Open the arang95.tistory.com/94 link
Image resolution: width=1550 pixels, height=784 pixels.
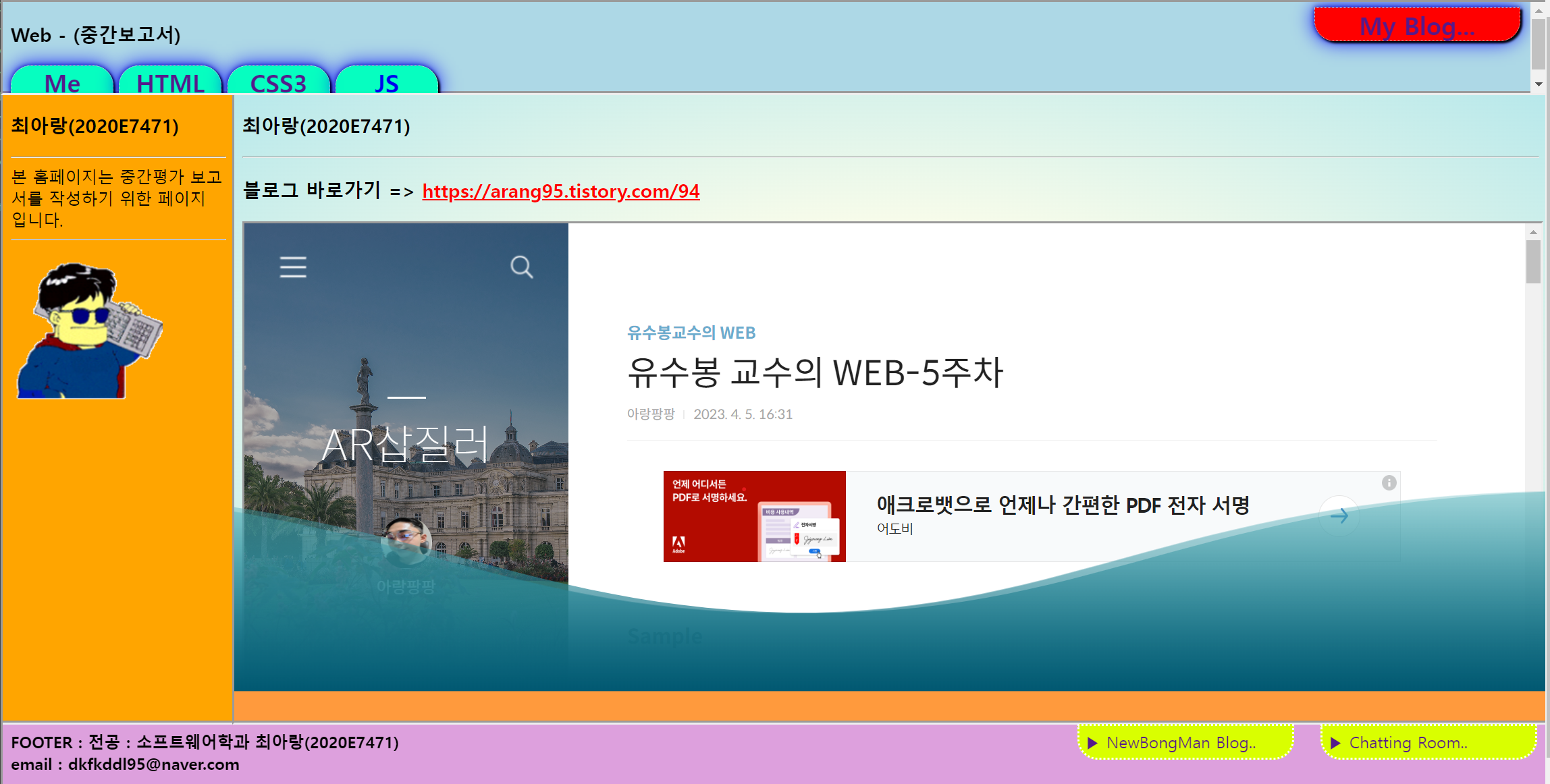(x=560, y=191)
